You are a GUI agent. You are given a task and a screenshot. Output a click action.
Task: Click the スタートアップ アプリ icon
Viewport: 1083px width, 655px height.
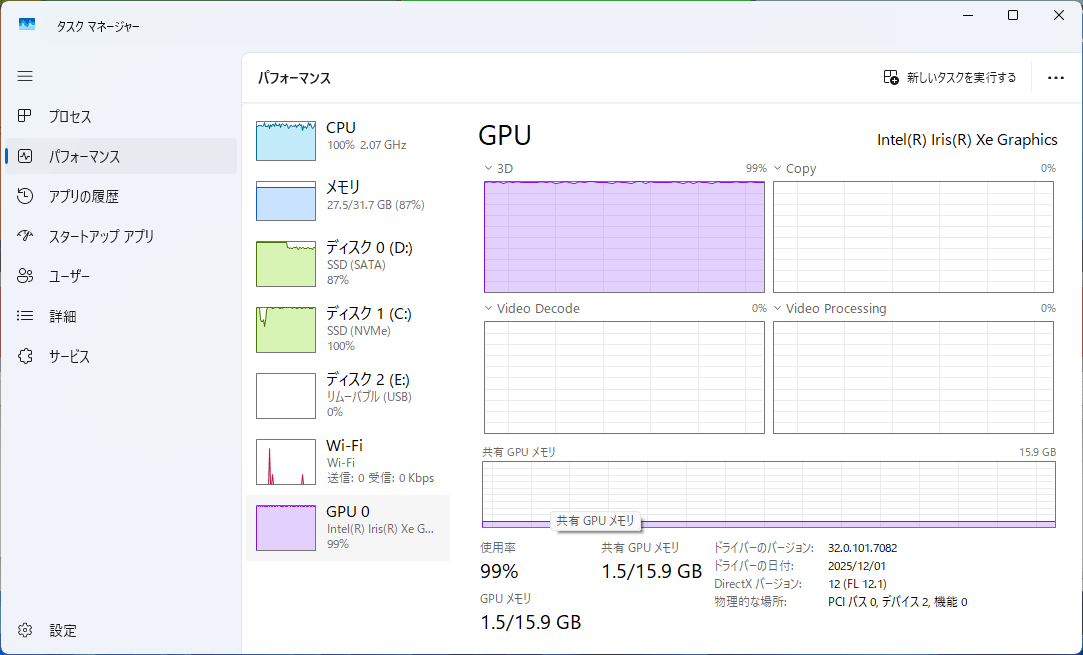pyautogui.click(x=26, y=236)
